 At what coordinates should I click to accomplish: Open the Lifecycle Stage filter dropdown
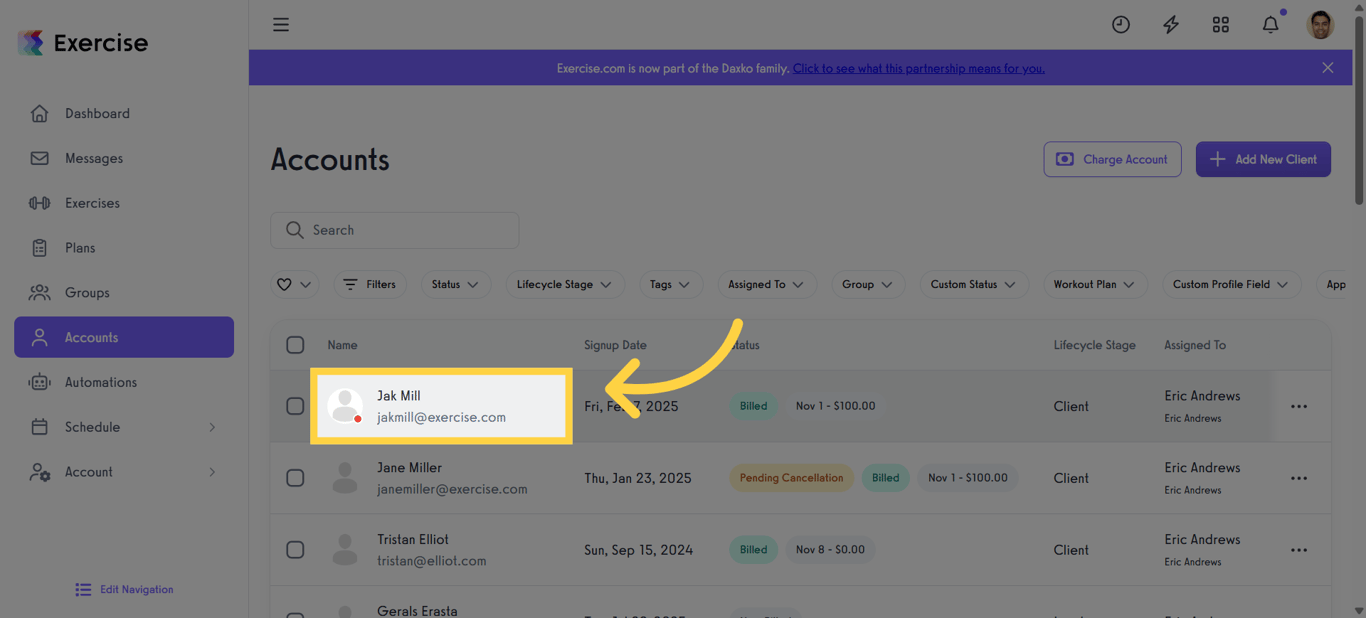pyautogui.click(x=565, y=284)
